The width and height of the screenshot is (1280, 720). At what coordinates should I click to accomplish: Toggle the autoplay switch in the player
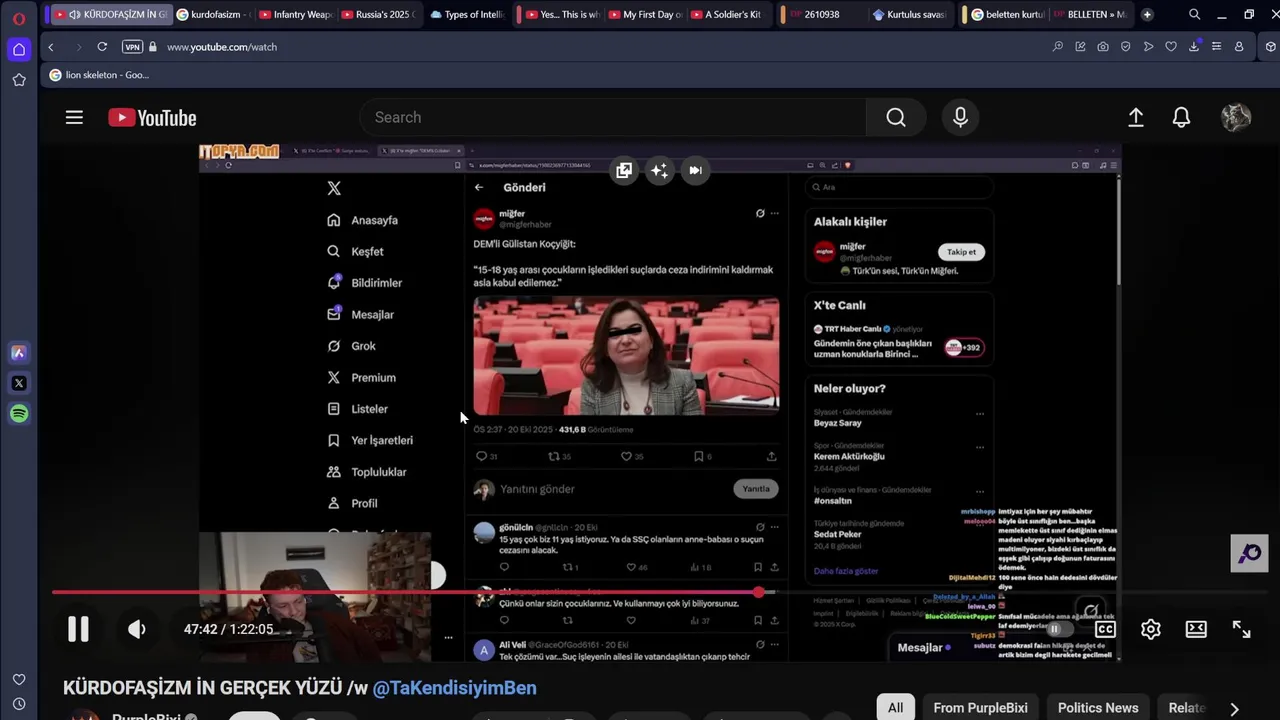tap(1058, 629)
